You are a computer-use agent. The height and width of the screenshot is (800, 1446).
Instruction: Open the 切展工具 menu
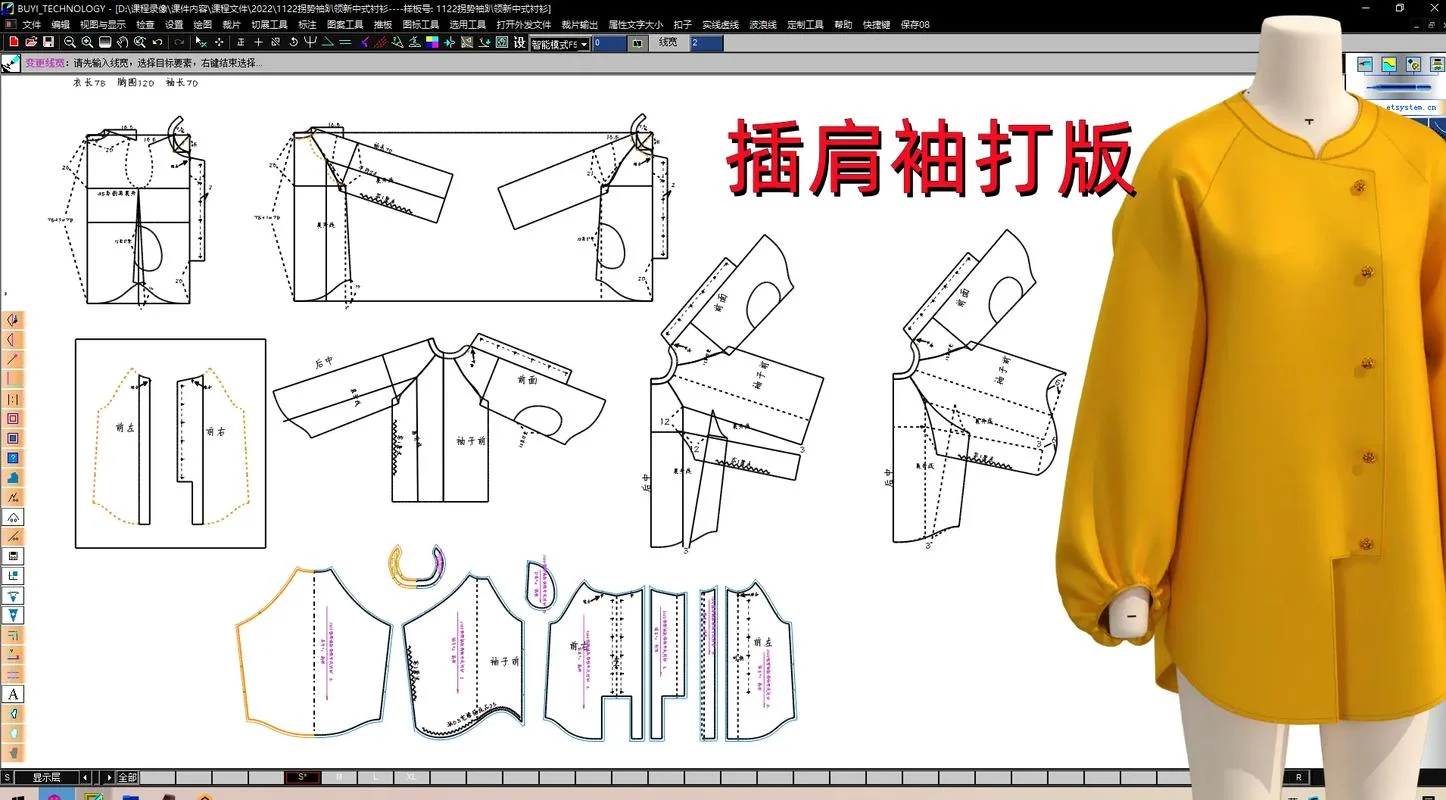click(x=269, y=24)
